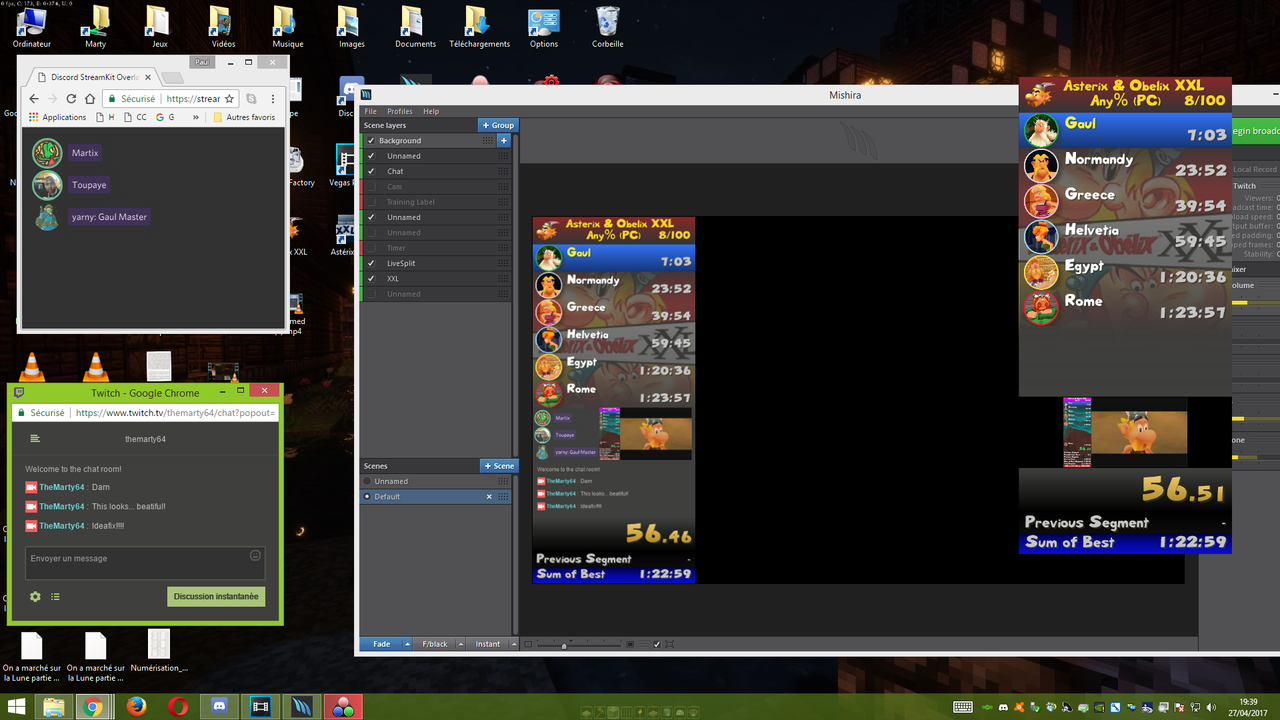Click the + Scene button
Screen dimensions: 1280x720
pyautogui.click(x=499, y=466)
